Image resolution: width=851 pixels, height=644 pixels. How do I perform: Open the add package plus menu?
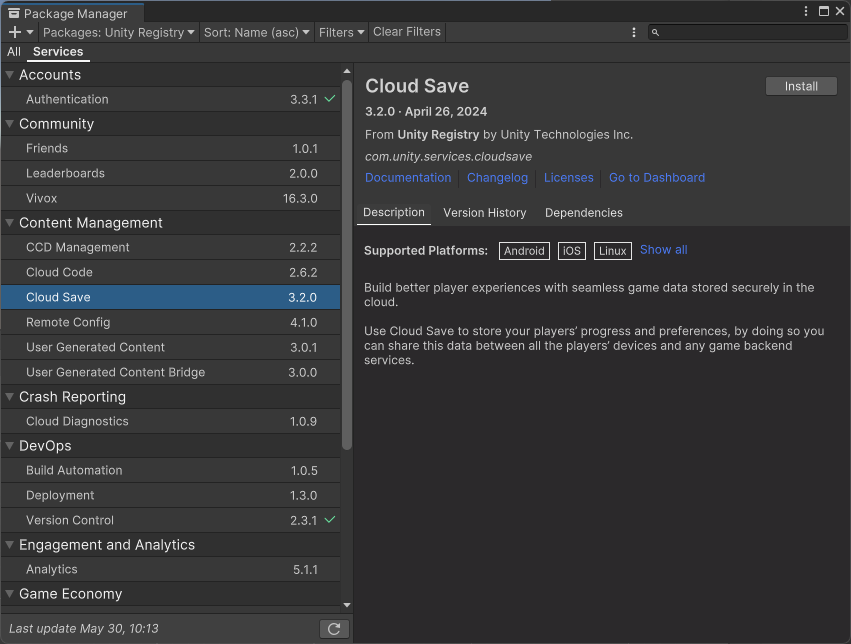(21, 33)
